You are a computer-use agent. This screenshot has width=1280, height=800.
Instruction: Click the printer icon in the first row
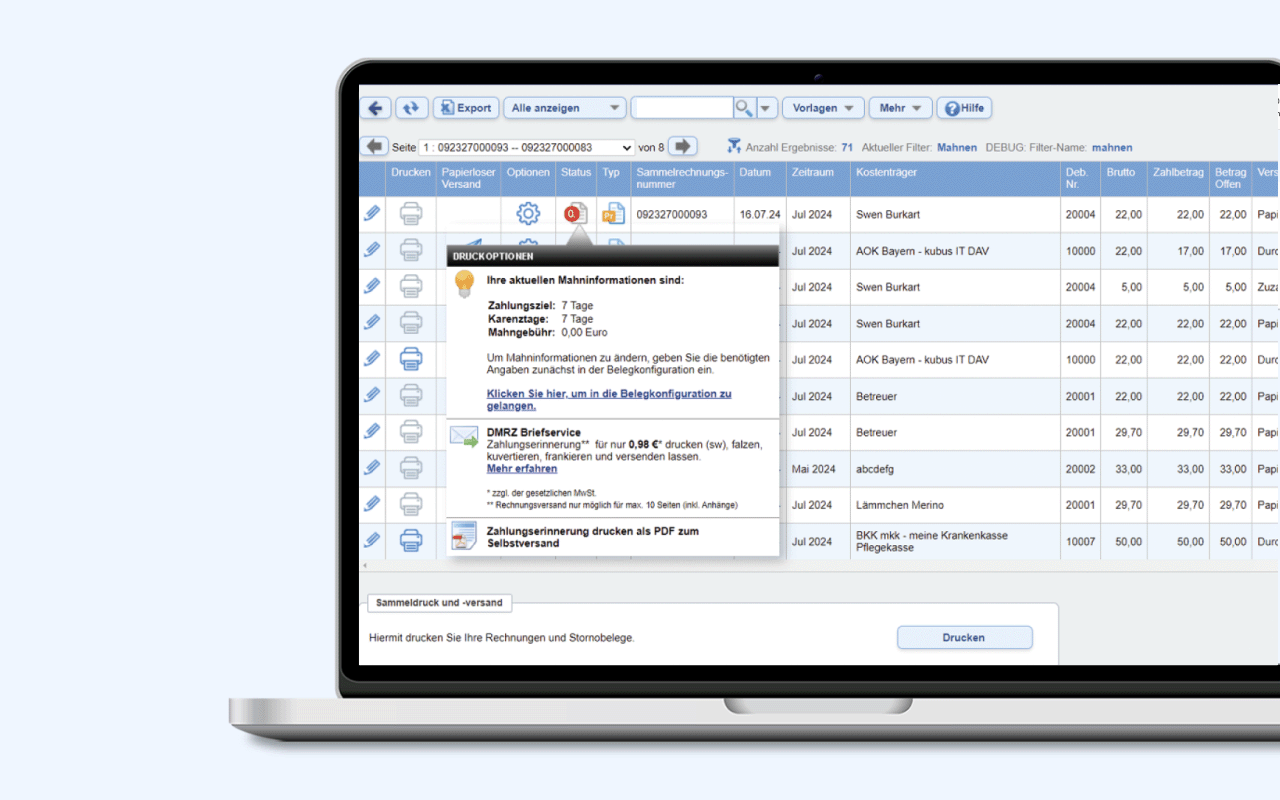coord(411,214)
